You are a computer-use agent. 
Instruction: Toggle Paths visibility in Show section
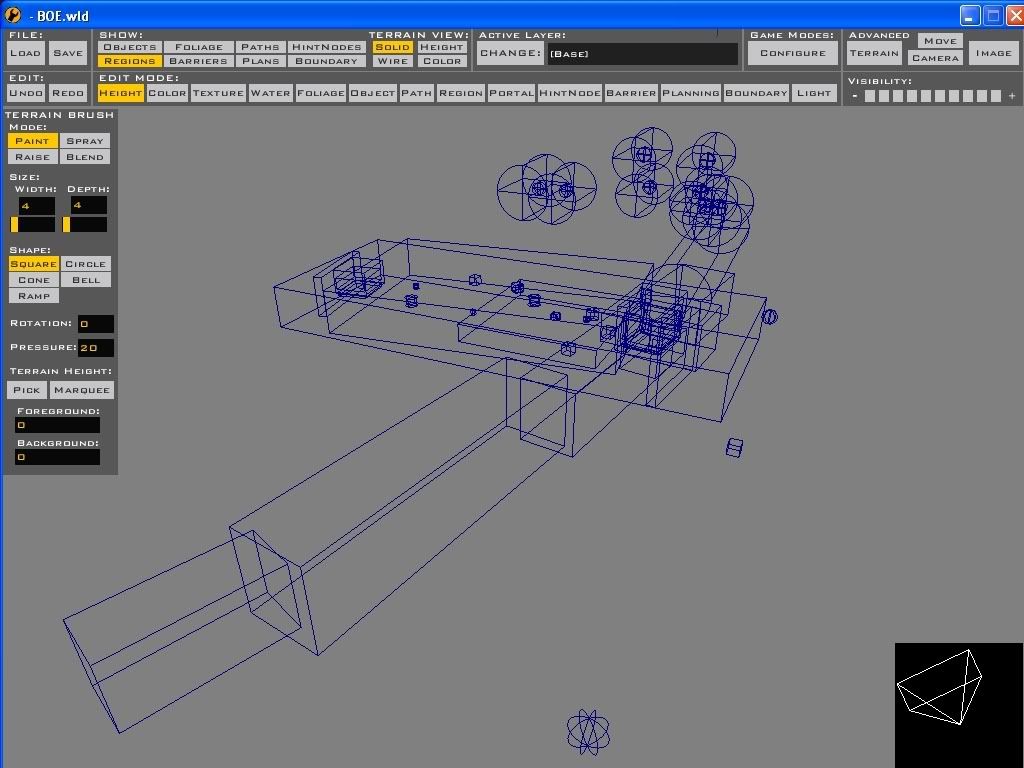pyautogui.click(x=260, y=47)
